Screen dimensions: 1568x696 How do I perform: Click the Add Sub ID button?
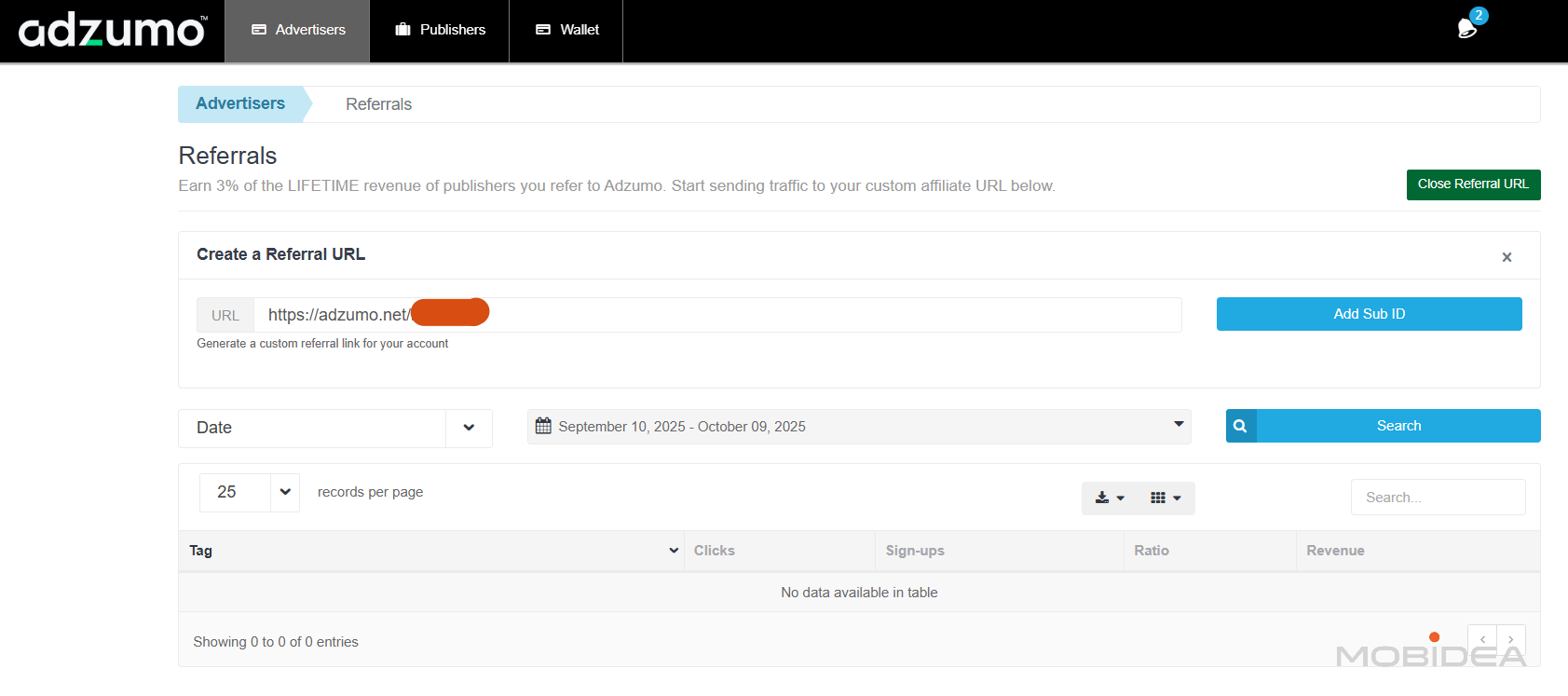(1369, 314)
